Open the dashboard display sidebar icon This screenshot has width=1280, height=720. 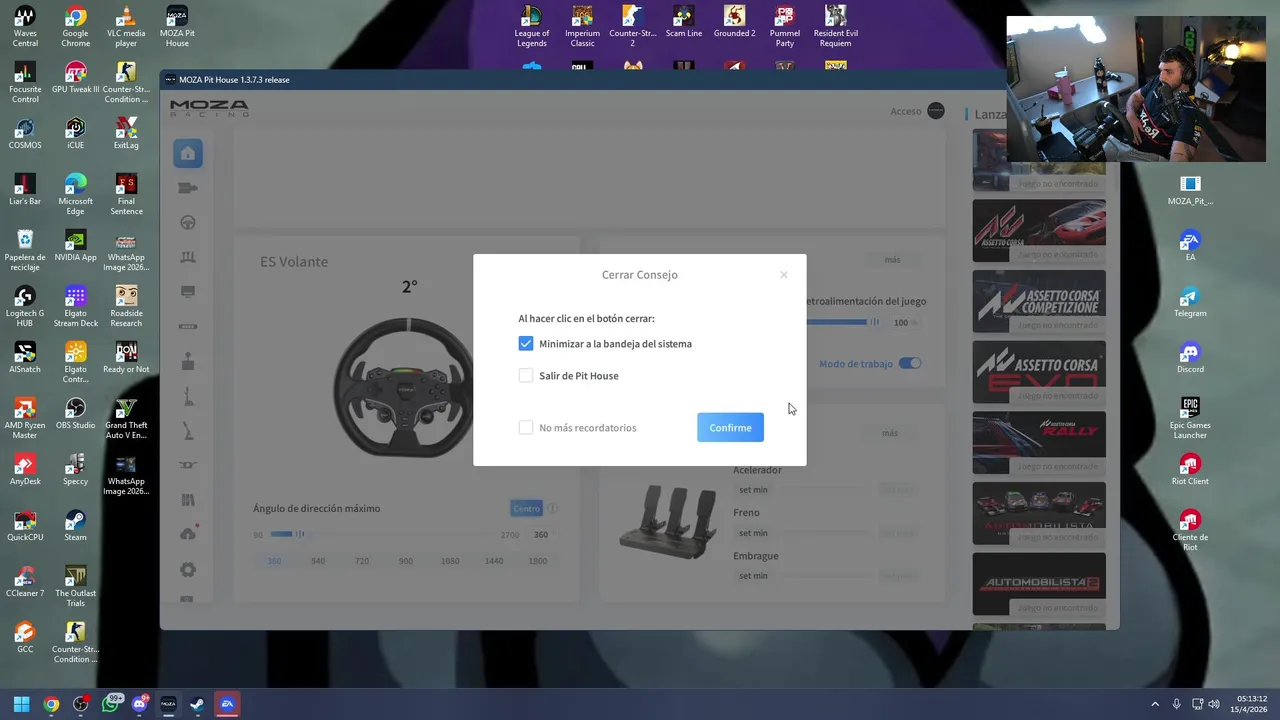pos(188,292)
